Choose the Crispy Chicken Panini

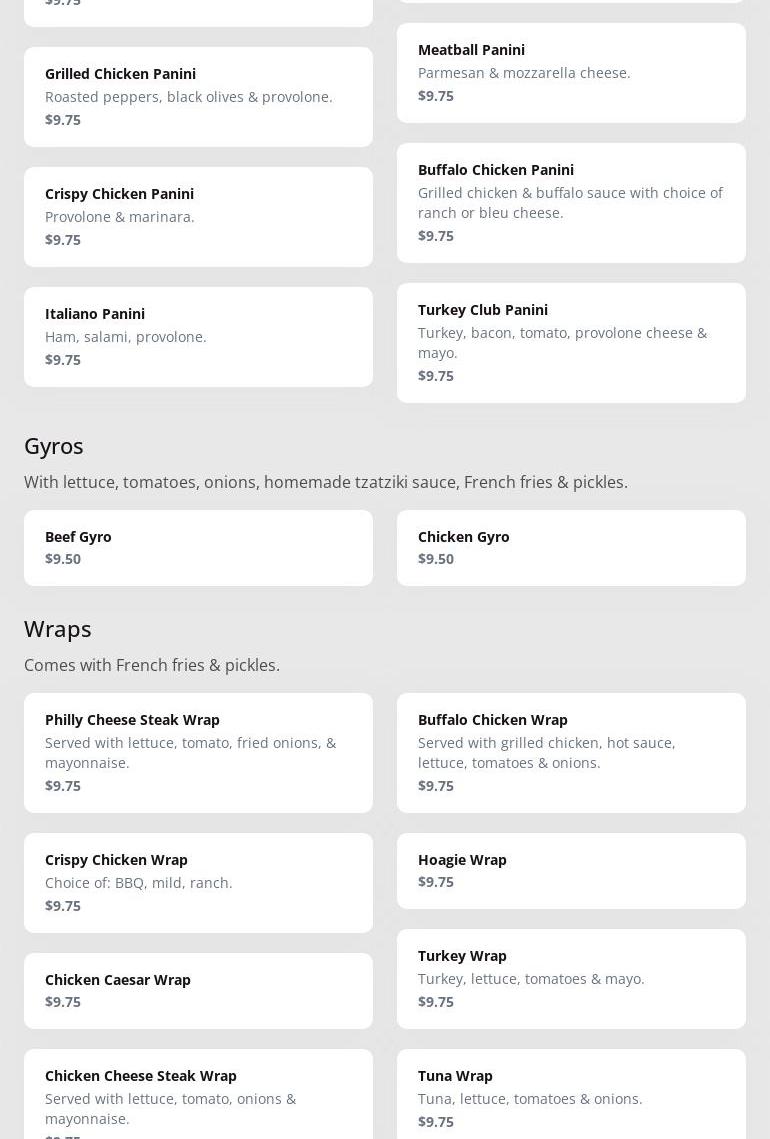198,216
